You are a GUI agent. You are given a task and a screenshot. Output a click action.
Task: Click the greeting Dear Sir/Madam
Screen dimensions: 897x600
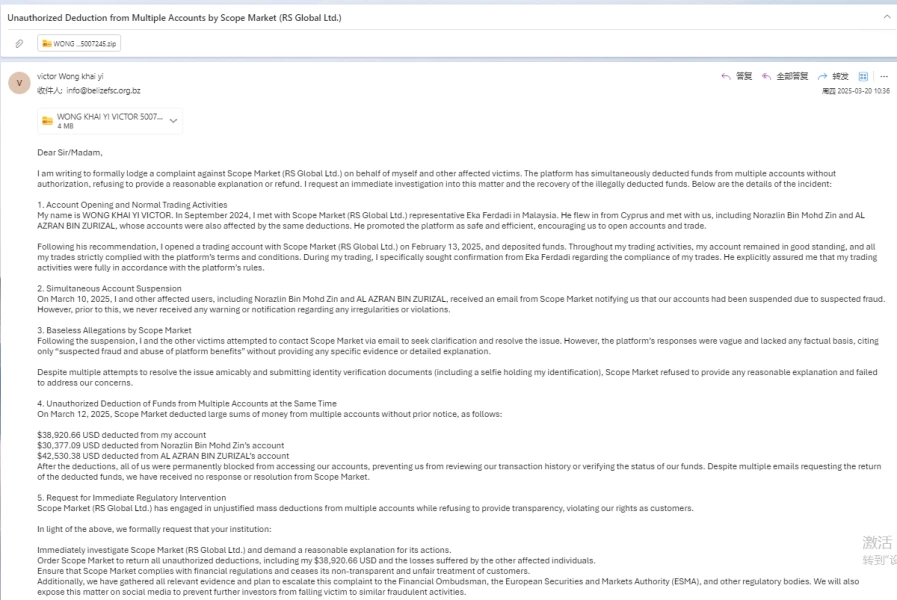tap(70, 153)
